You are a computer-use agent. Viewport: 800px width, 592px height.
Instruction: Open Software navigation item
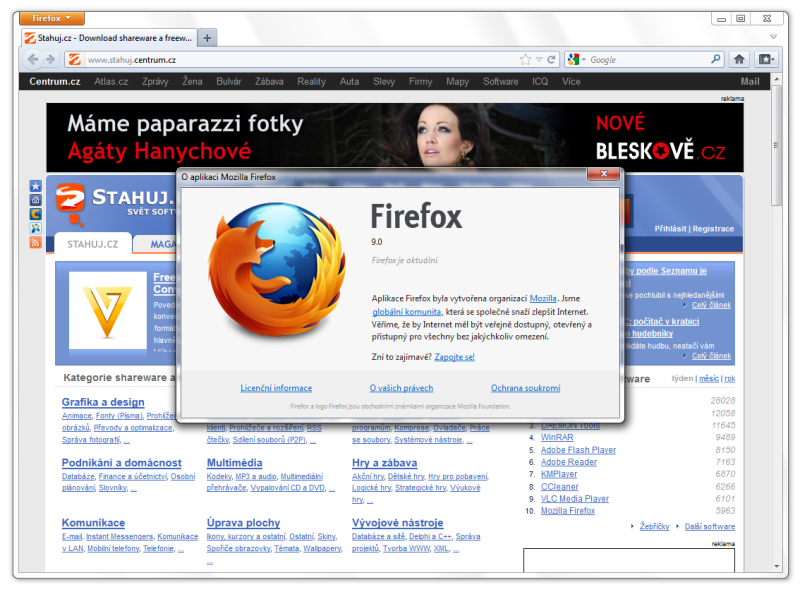pos(501,82)
